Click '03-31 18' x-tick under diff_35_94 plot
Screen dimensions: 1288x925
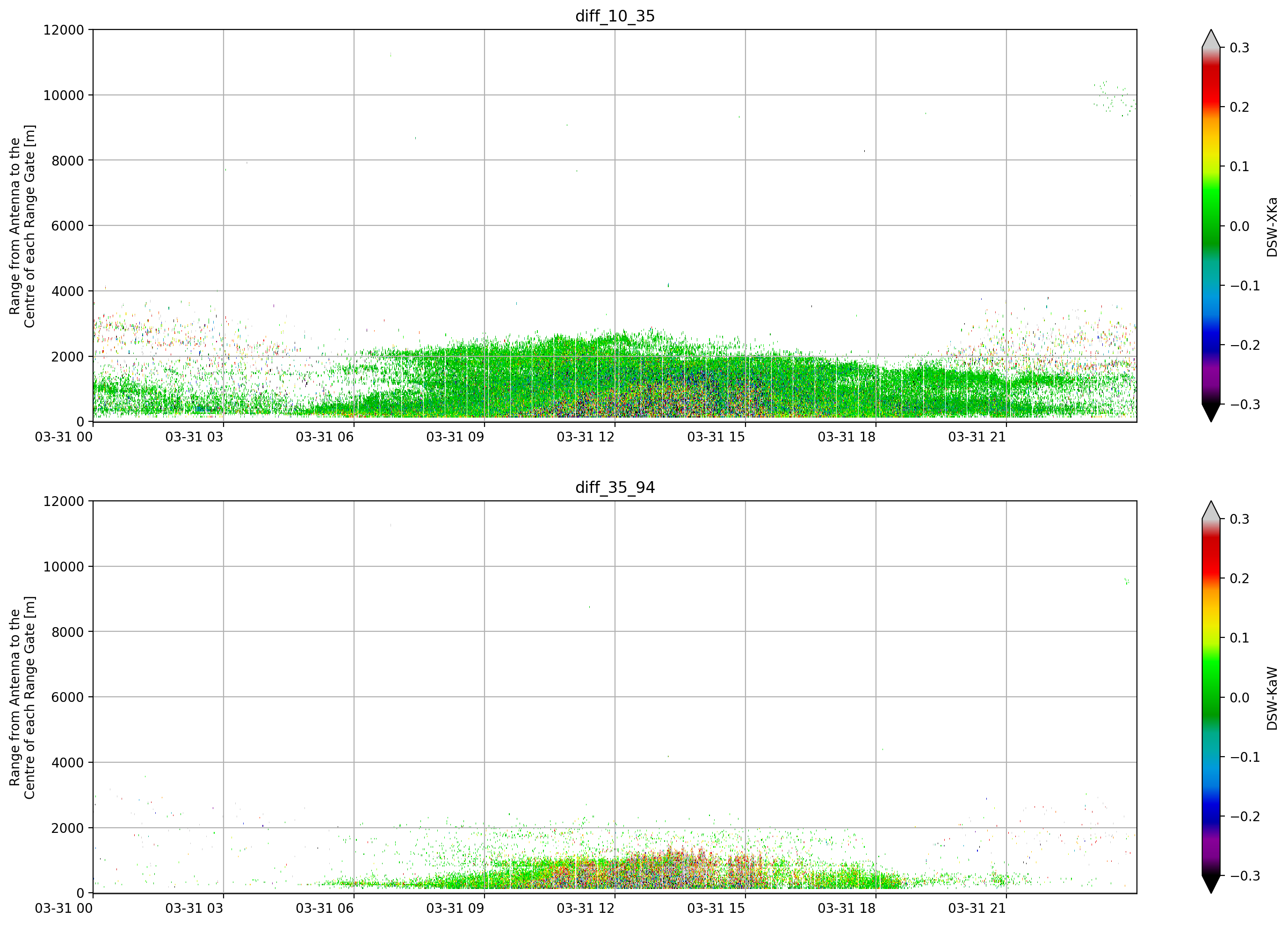[x=847, y=909]
